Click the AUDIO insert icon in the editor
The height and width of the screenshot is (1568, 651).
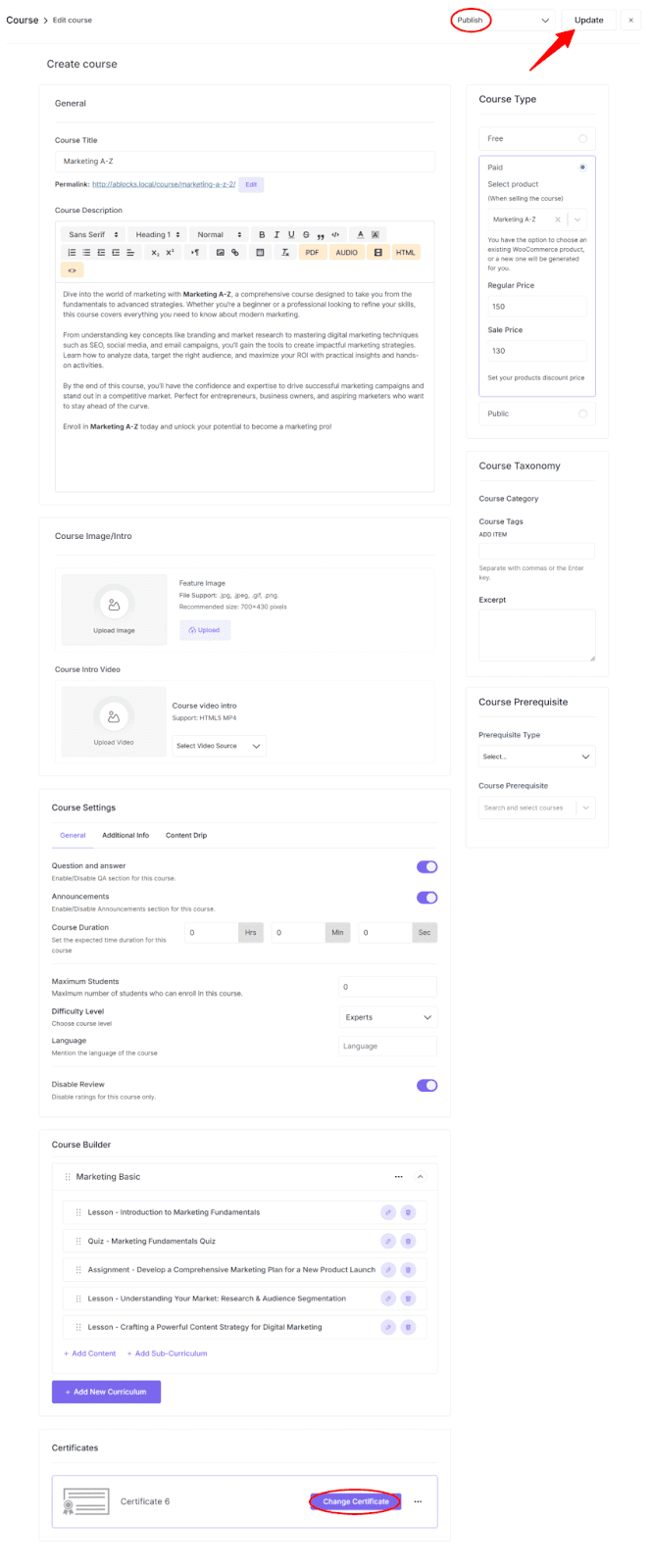coord(346,252)
